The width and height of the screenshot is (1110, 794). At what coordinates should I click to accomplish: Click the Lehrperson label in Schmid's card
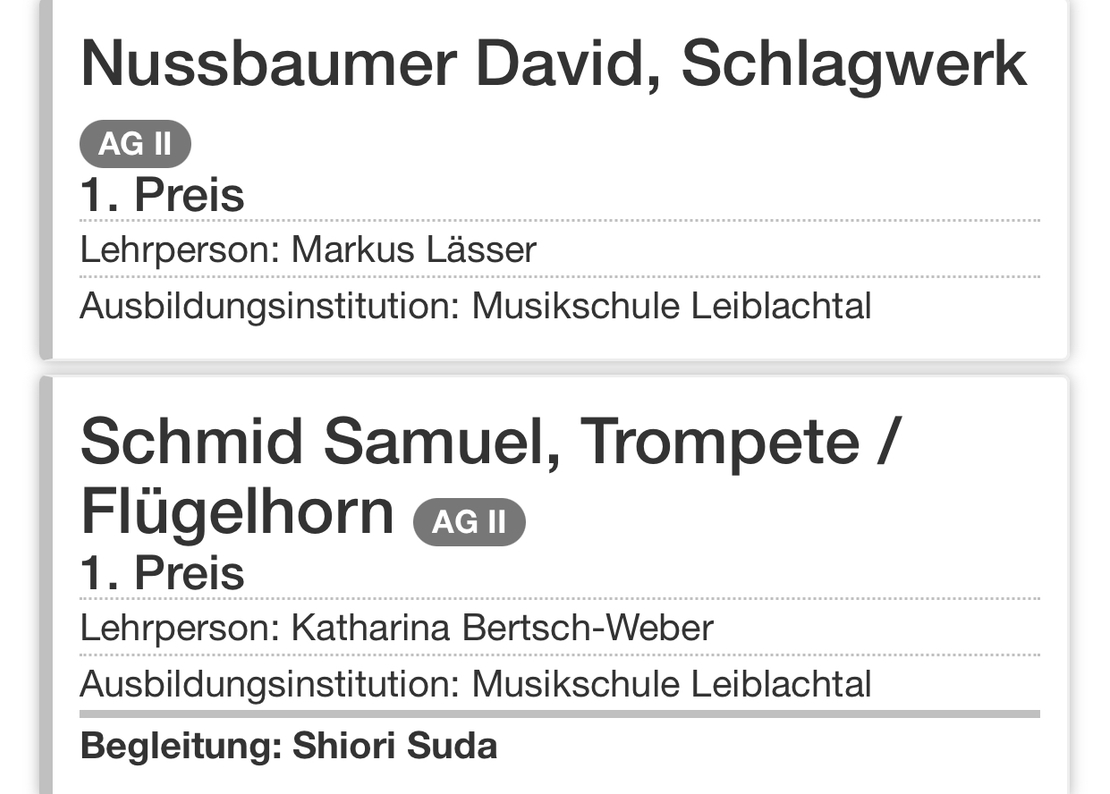[x=179, y=628]
